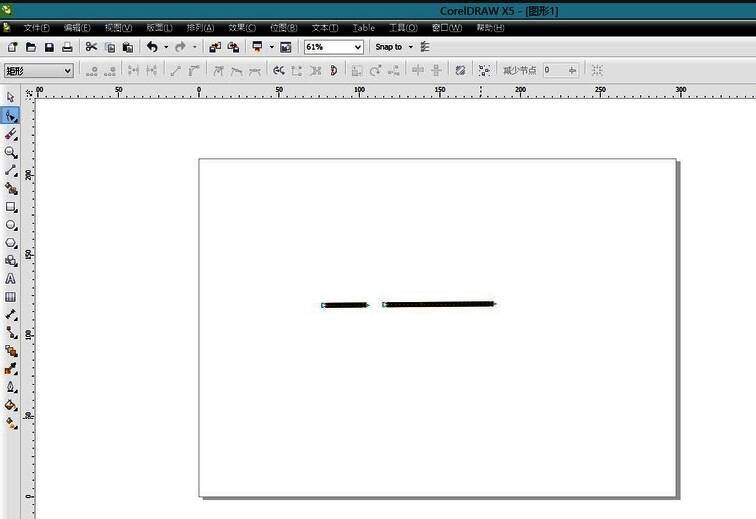The width and height of the screenshot is (756, 519).
Task: Click the Cut scissors icon
Action: 91,47
